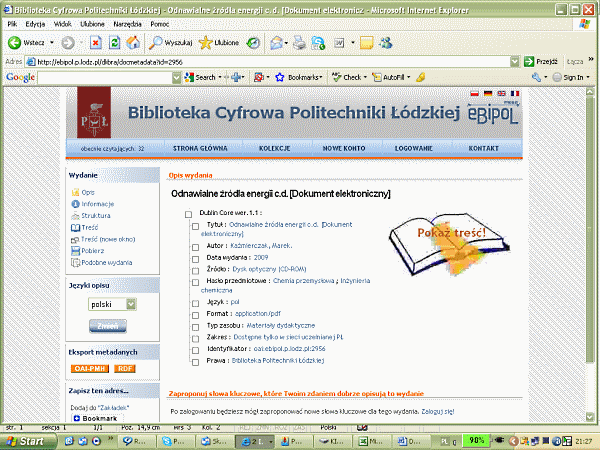This screenshot has height=450, width=600.
Task: Open Podobne wydania link
Action: click(106, 262)
